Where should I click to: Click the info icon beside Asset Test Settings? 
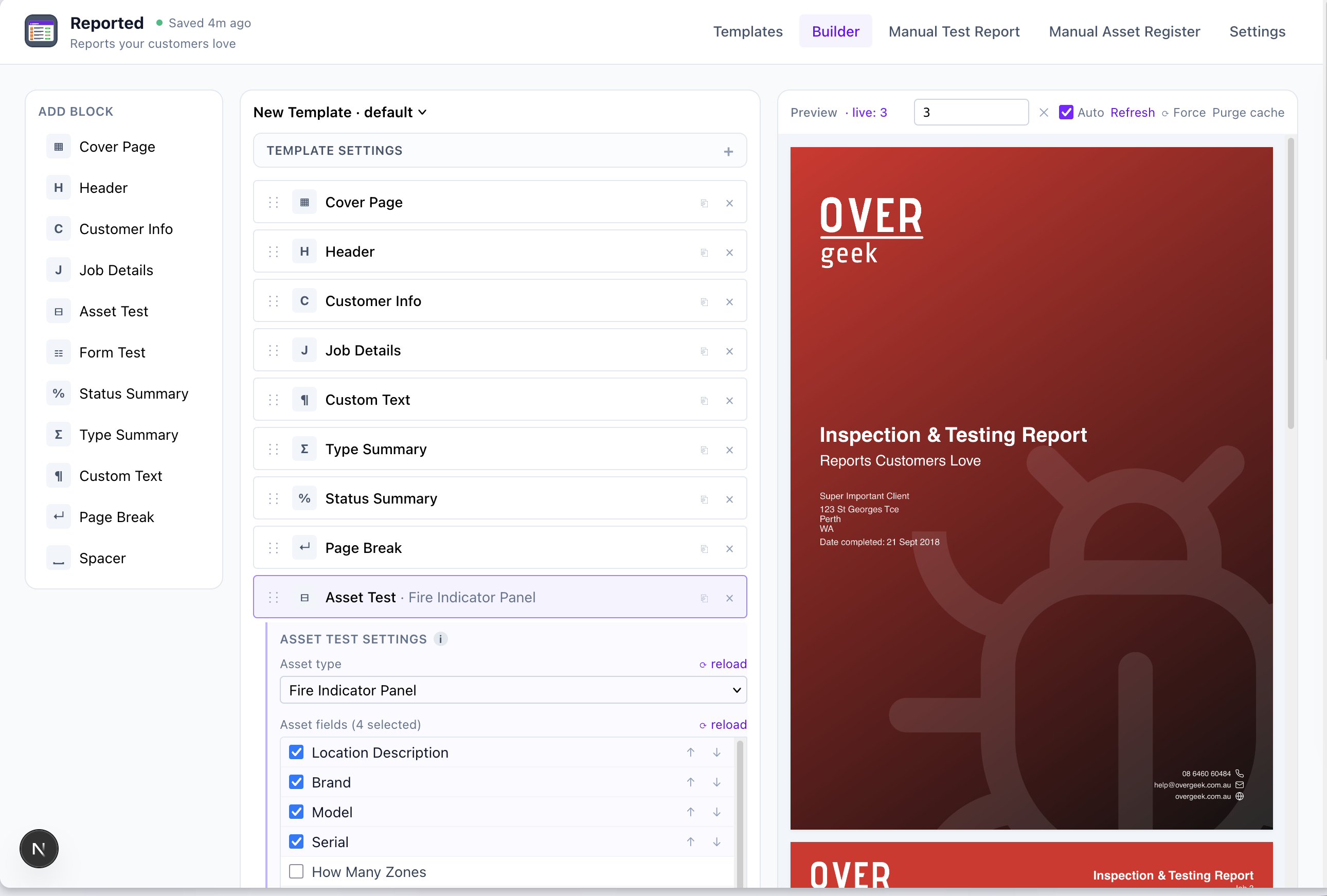point(440,639)
